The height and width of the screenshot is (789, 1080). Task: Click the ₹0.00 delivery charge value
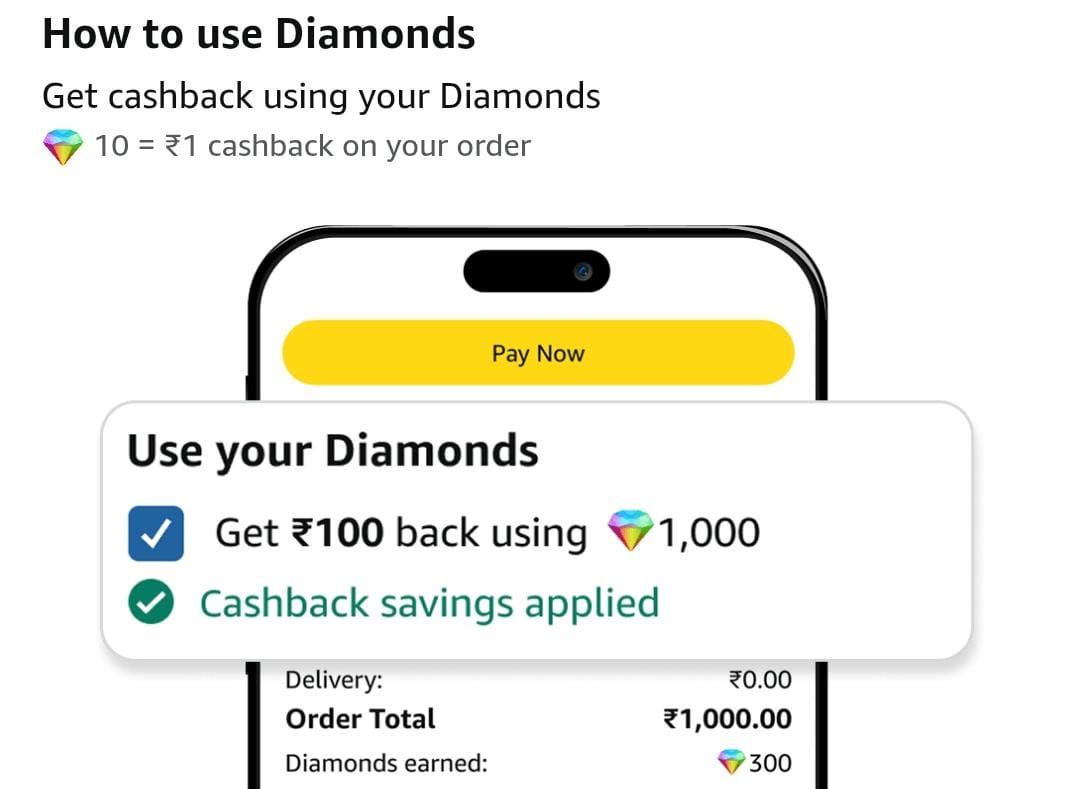[x=759, y=680]
